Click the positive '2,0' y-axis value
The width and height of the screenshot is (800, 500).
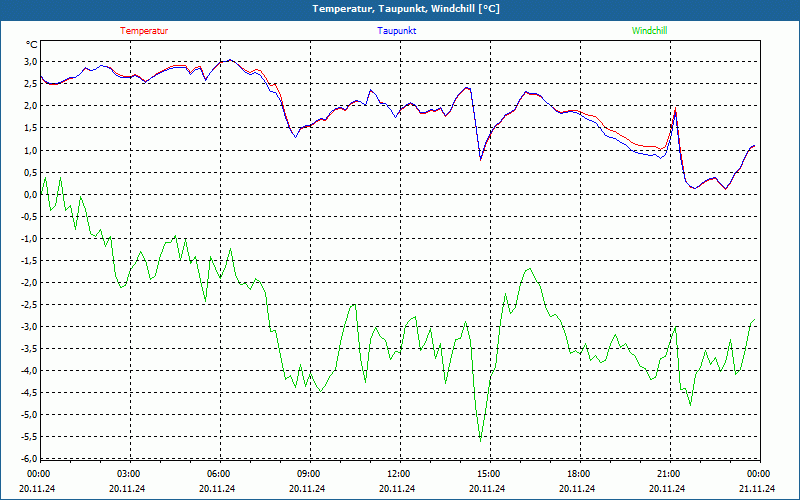coord(31,106)
